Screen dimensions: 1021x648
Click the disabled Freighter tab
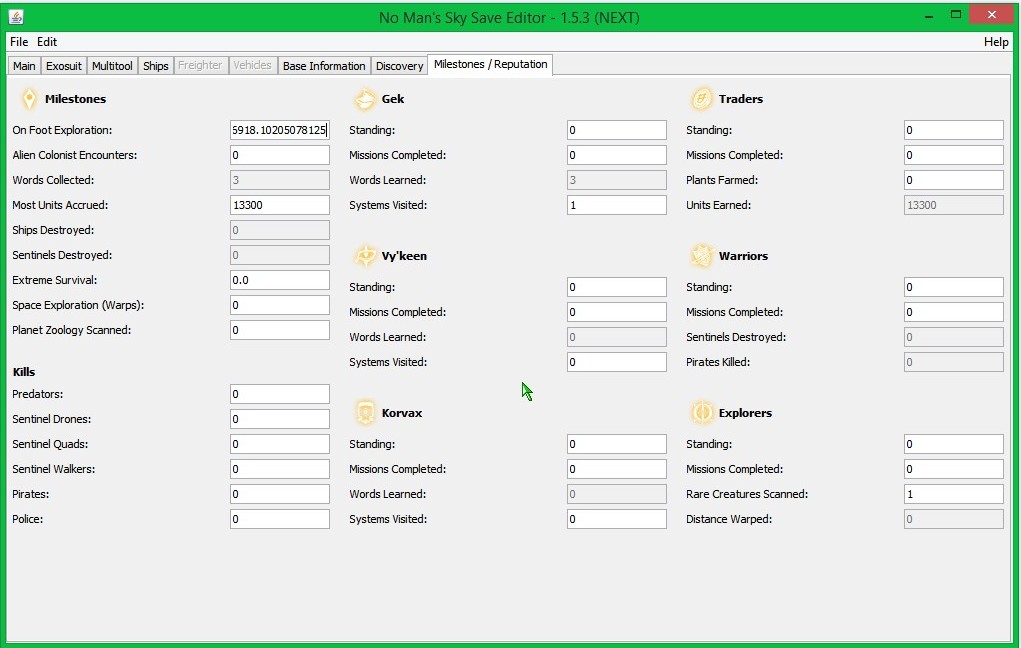201,66
